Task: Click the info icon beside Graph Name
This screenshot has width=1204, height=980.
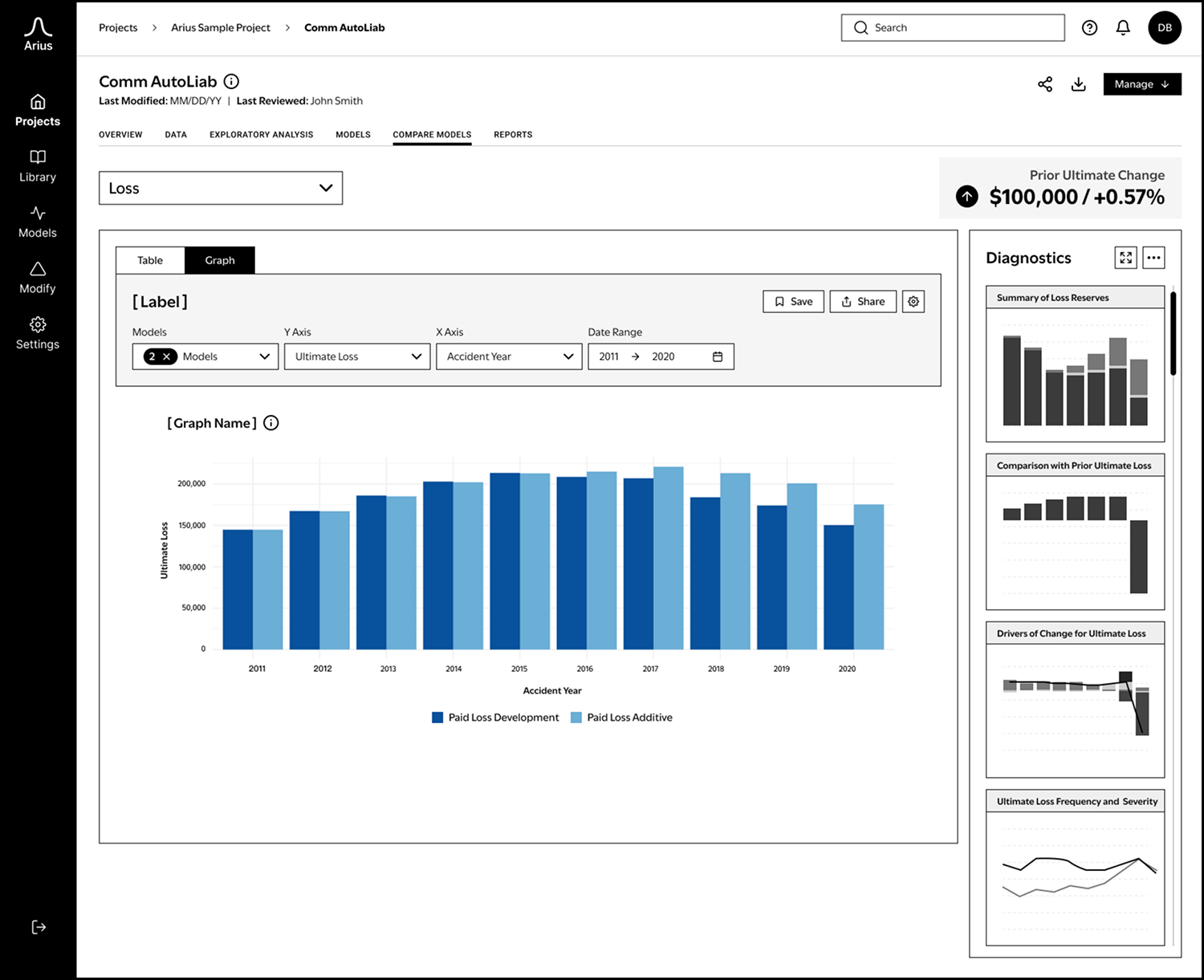Action: pyautogui.click(x=271, y=423)
